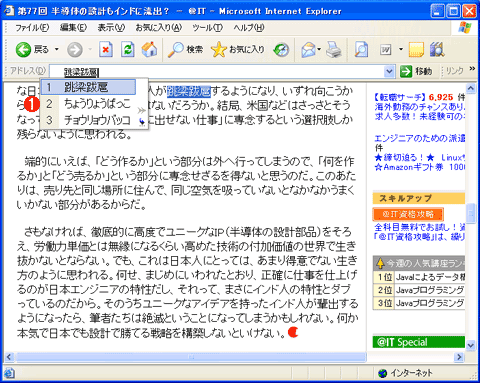Expand the IME candidate list chevron
Image resolution: width=480 pixels, height=383 pixels.
[142, 110]
